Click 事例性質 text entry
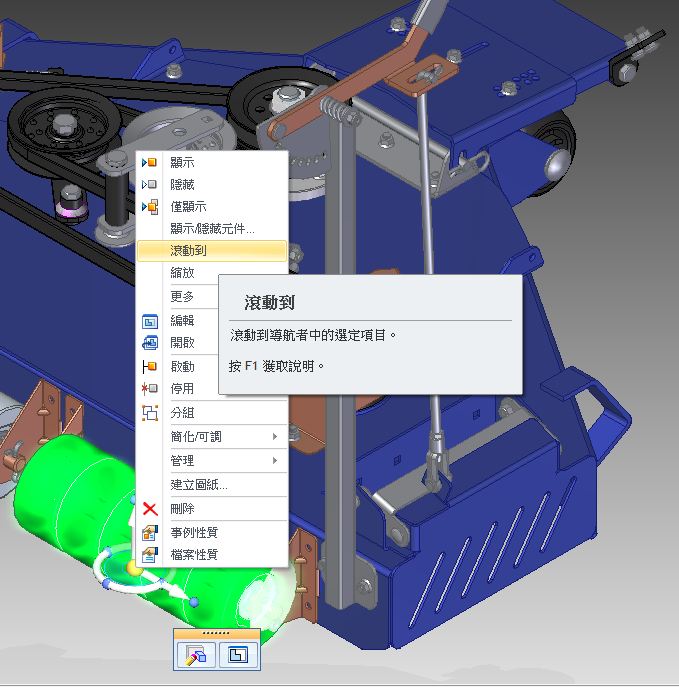 pyautogui.click(x=194, y=533)
